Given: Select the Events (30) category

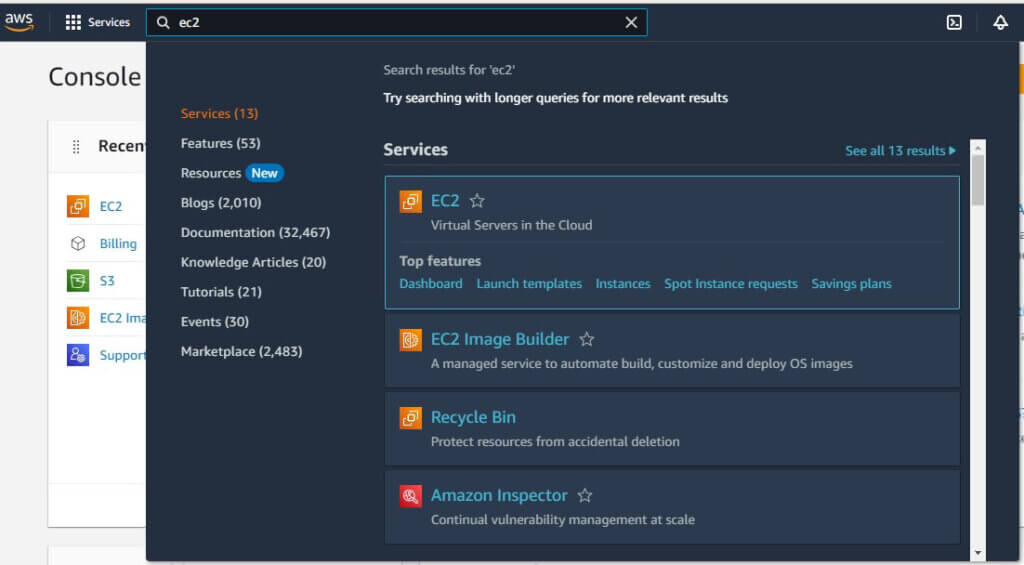Looking at the screenshot, I should (x=215, y=321).
